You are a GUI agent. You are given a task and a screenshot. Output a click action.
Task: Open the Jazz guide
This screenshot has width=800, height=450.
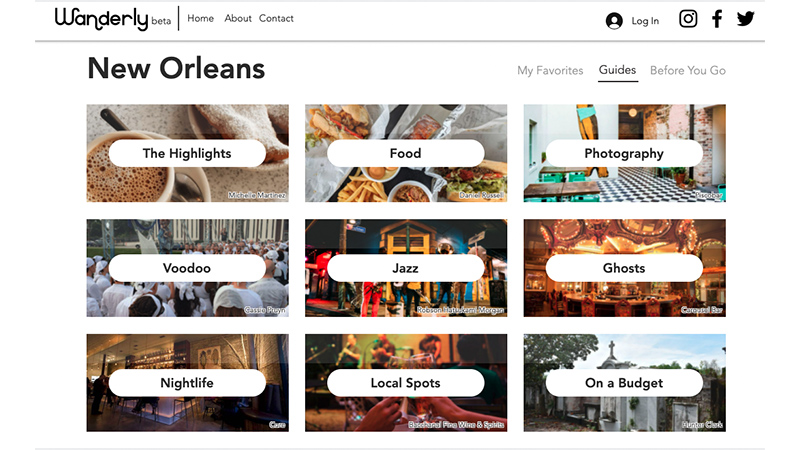click(x=406, y=268)
